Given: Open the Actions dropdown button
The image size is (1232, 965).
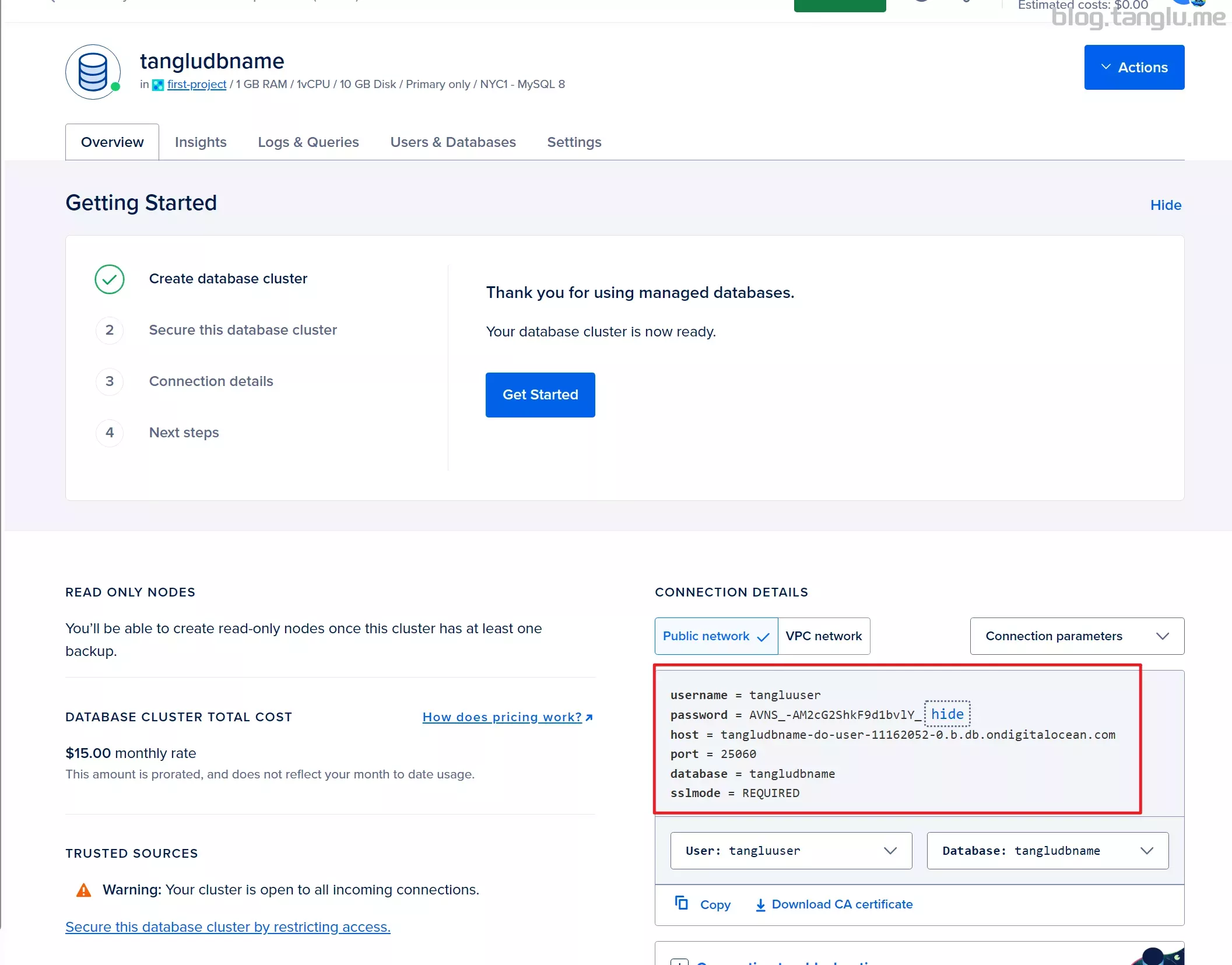Looking at the screenshot, I should [x=1134, y=68].
